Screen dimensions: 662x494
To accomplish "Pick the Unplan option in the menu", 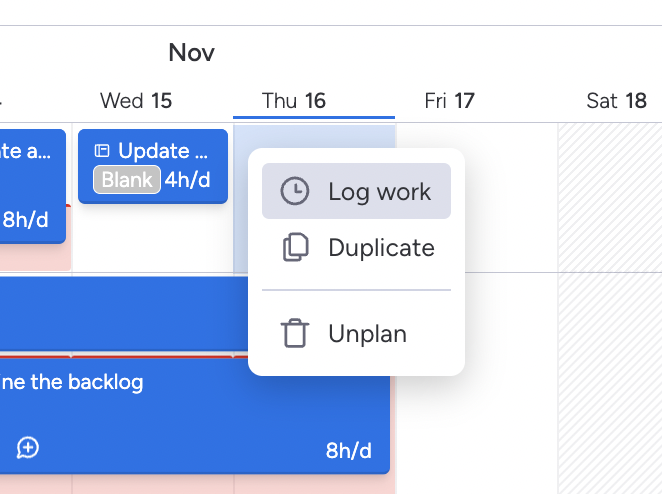I will 367,333.
